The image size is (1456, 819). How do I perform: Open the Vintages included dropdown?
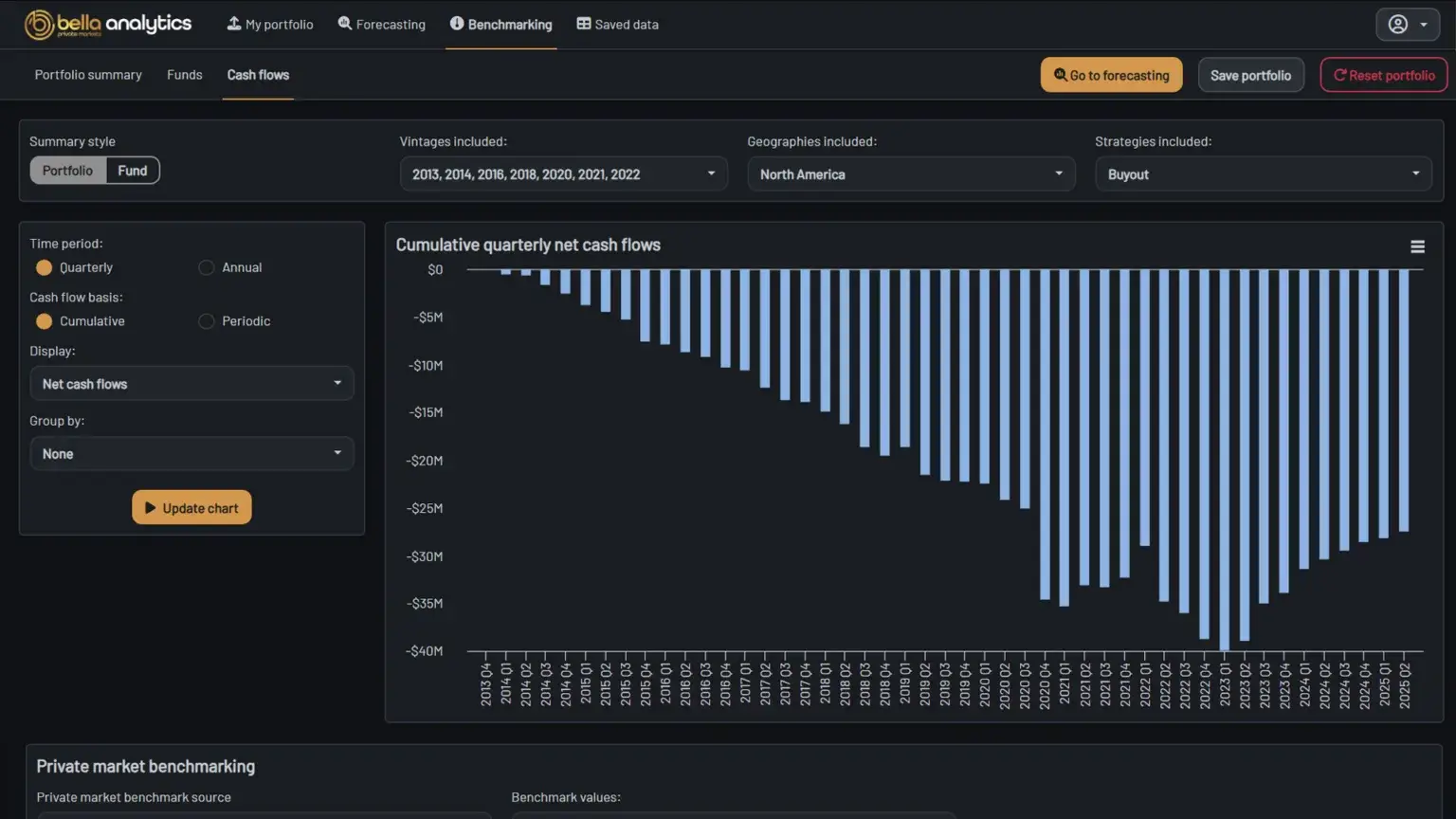pos(564,173)
